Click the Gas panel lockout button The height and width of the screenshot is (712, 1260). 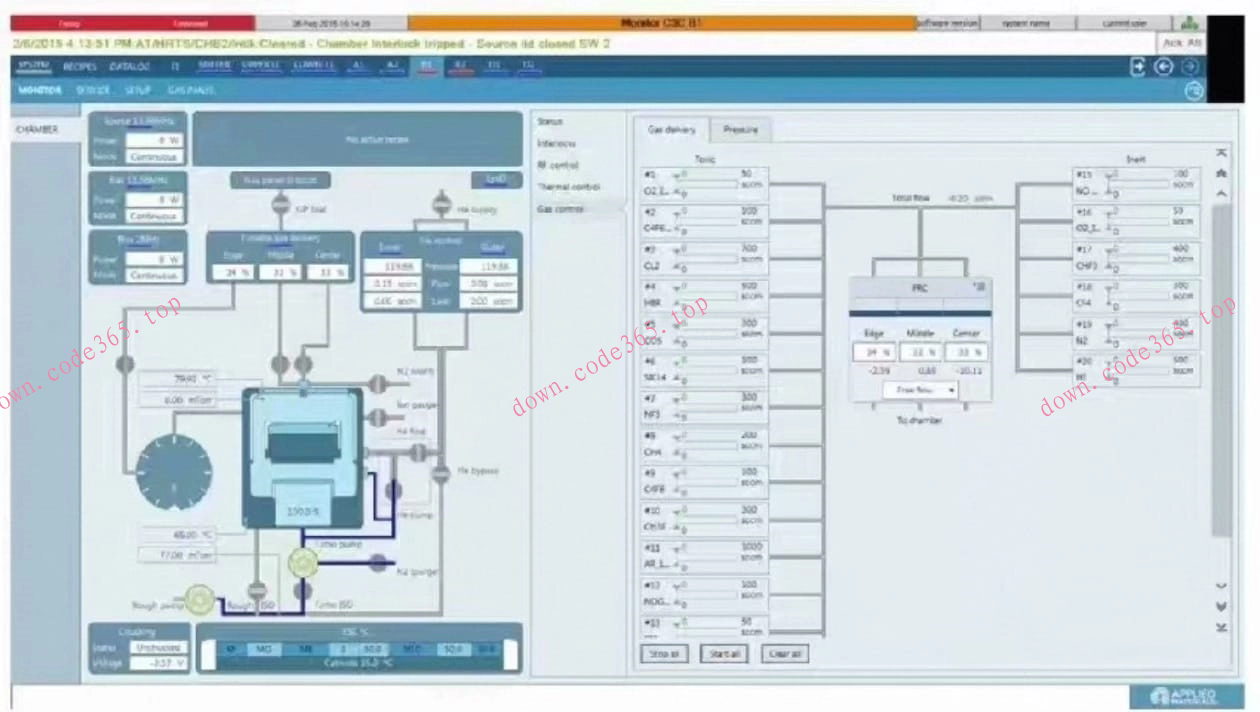pyautogui.click(x=280, y=181)
